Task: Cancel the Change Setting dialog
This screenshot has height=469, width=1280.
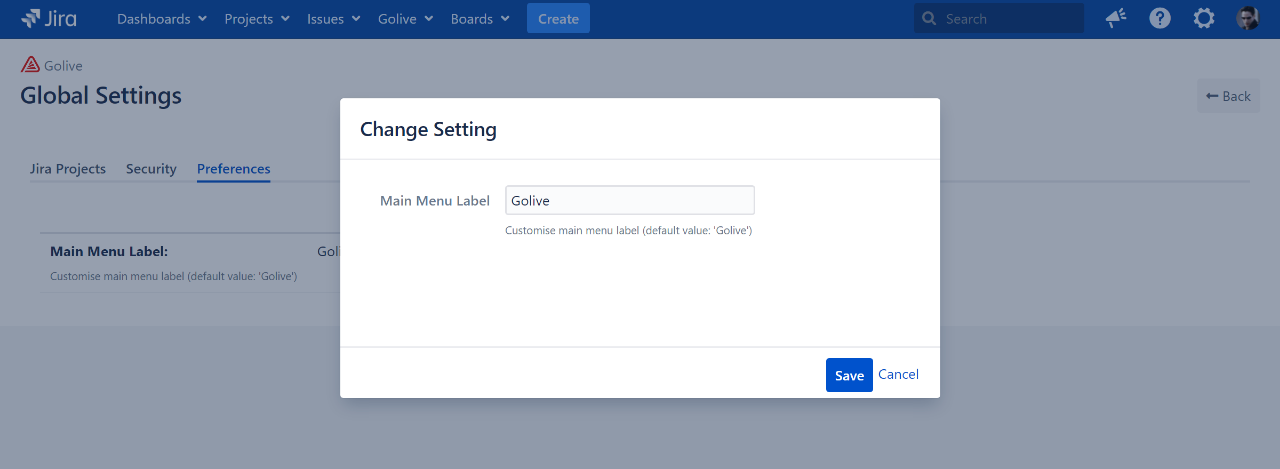Action: click(x=898, y=374)
